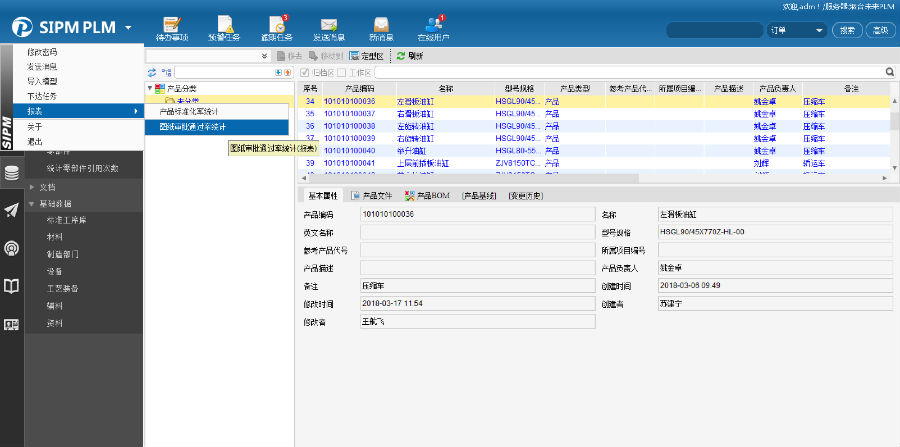Open the 发送消息 envelope icon
900x447 pixels.
tap(327, 27)
